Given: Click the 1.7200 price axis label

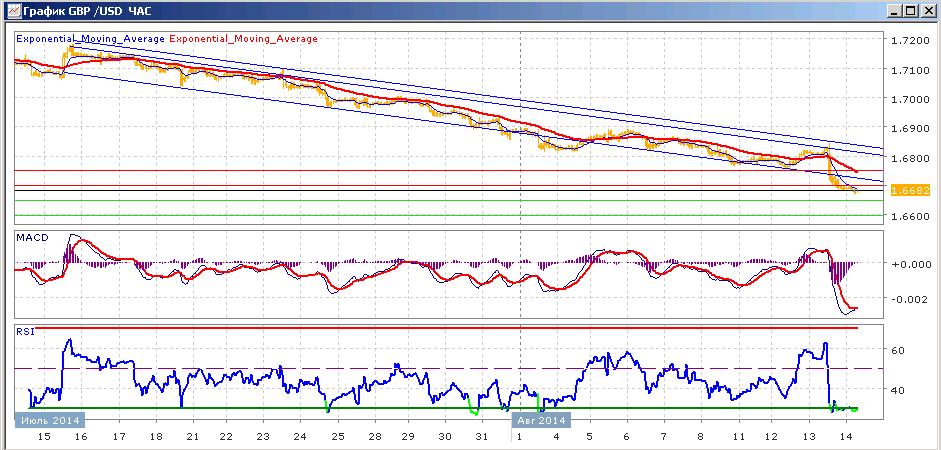Looking at the screenshot, I should click(x=910, y=41).
